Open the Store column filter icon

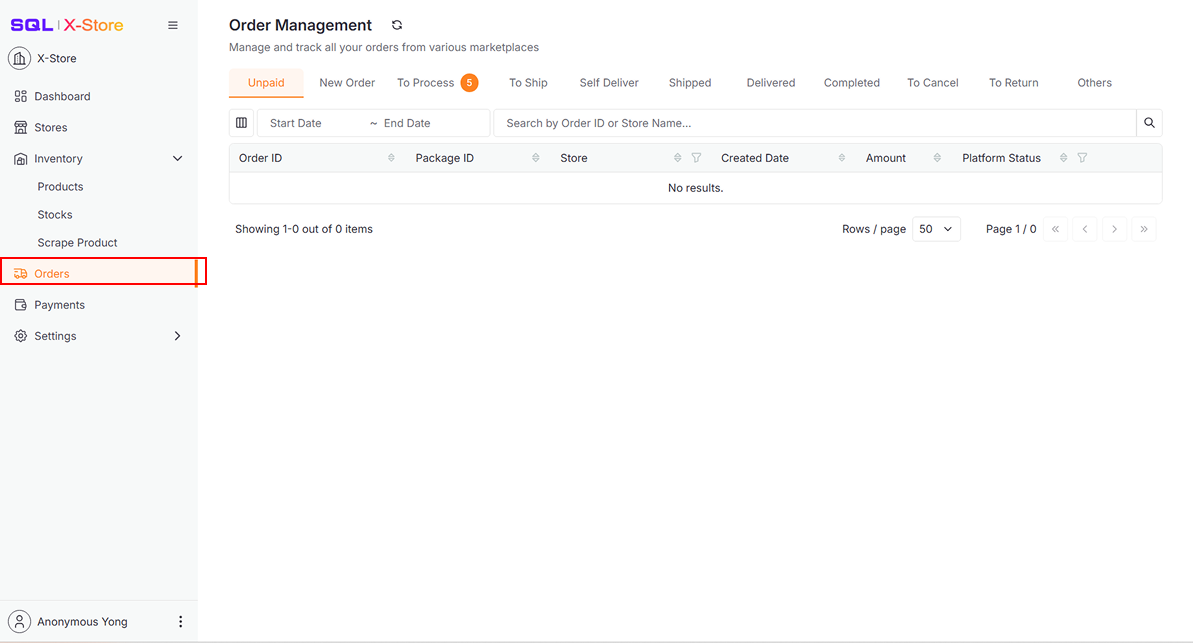[x=696, y=158]
